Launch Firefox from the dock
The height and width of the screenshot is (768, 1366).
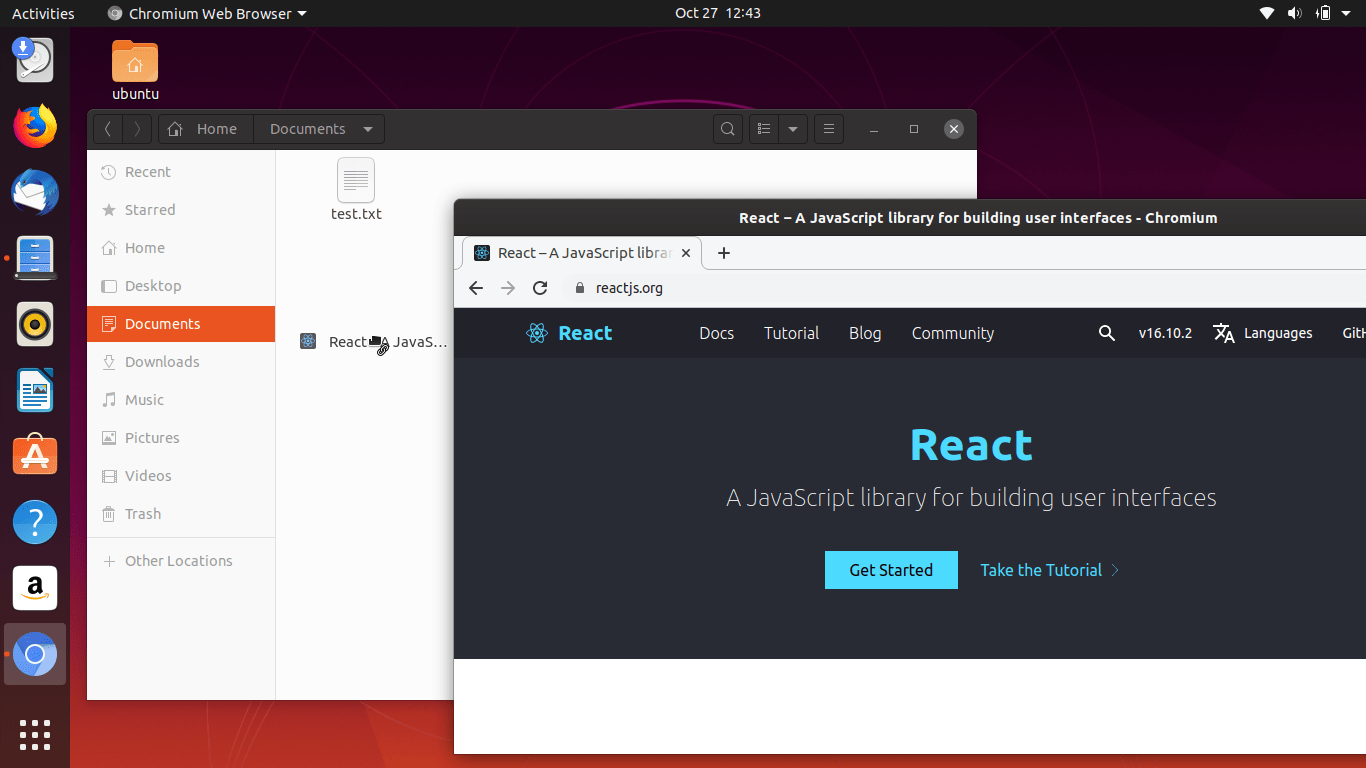point(34,126)
